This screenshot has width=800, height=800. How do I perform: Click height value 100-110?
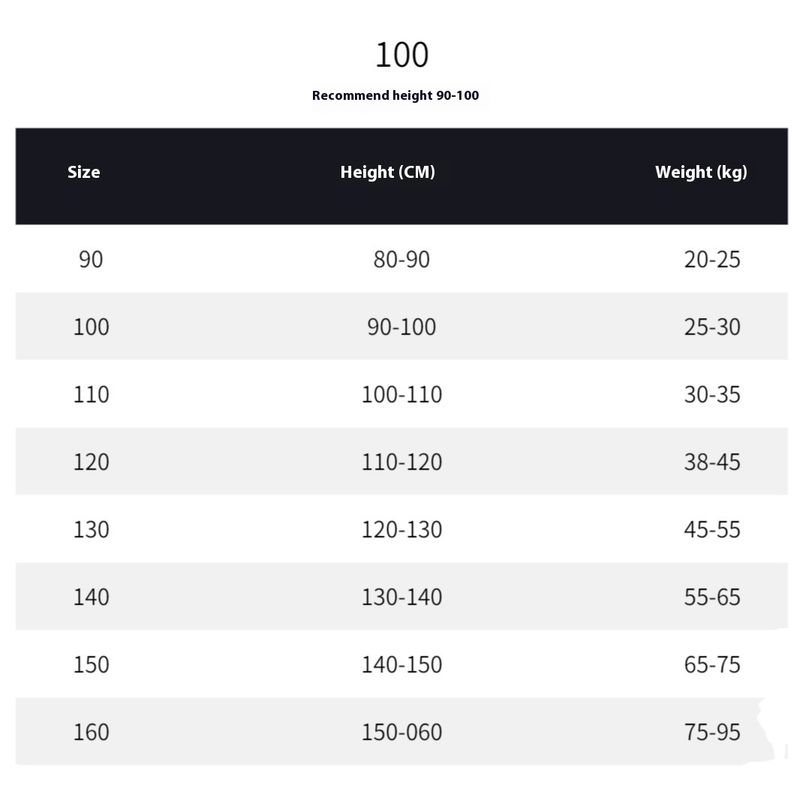coord(401,395)
